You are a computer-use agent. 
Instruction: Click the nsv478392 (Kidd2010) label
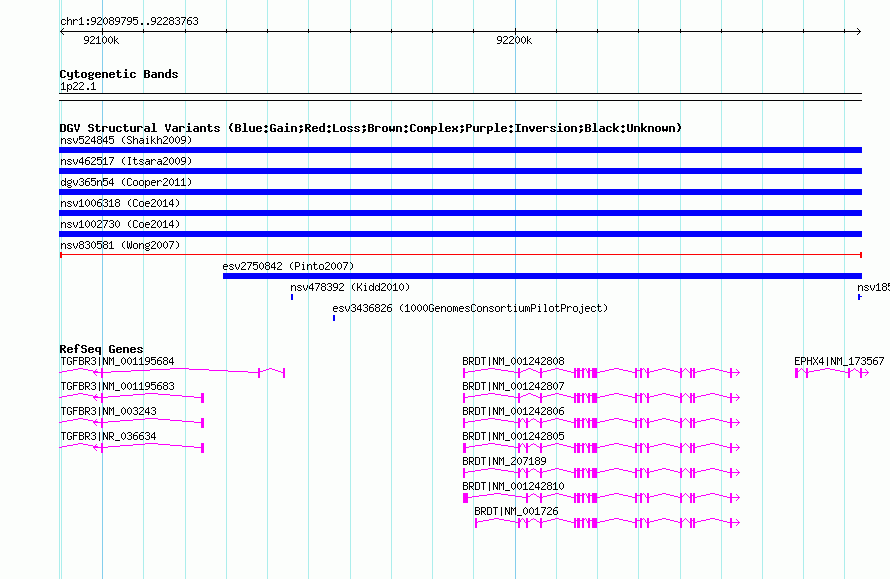coord(350,287)
